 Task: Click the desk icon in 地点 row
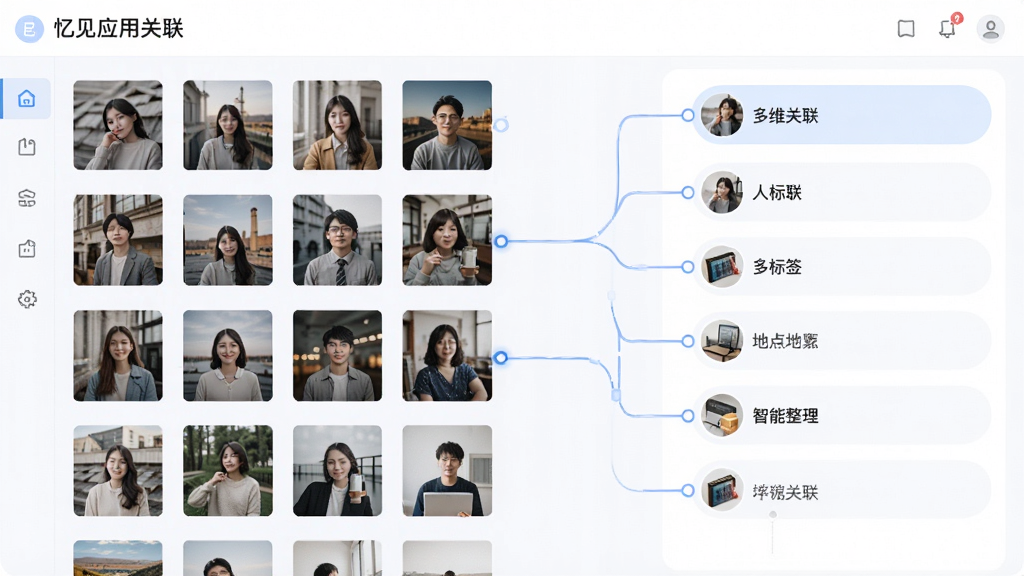(x=722, y=341)
